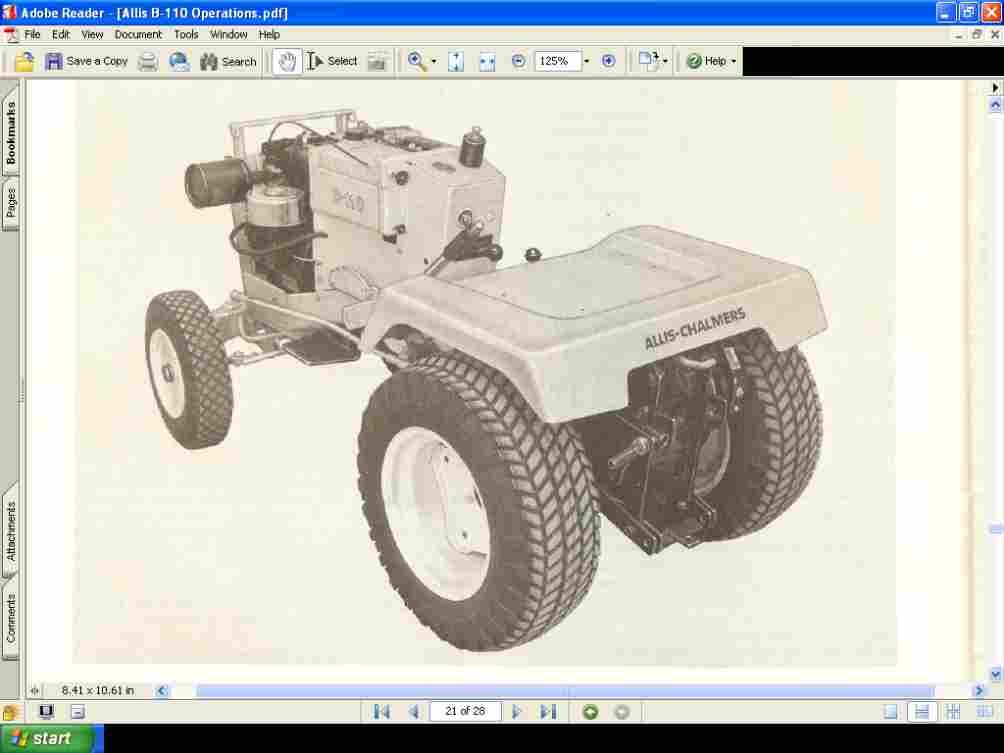Open a PDF with the Open file icon
Image resolution: width=1004 pixels, height=753 pixels.
click(x=22, y=61)
